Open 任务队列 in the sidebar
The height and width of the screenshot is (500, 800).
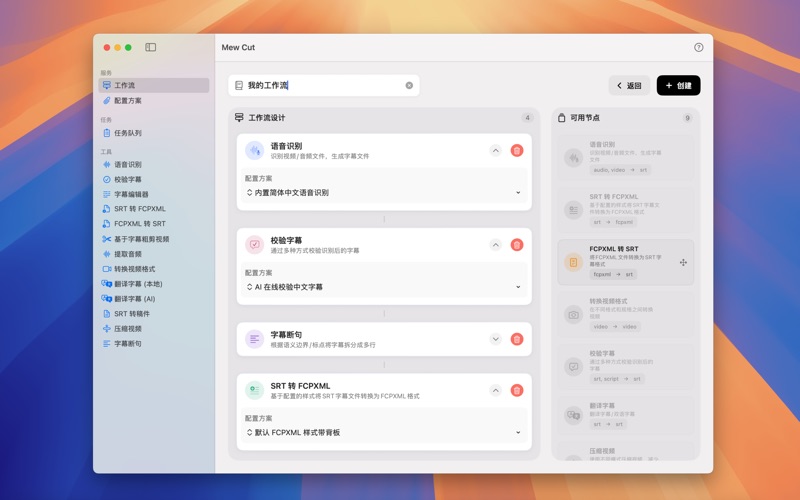tap(154, 133)
